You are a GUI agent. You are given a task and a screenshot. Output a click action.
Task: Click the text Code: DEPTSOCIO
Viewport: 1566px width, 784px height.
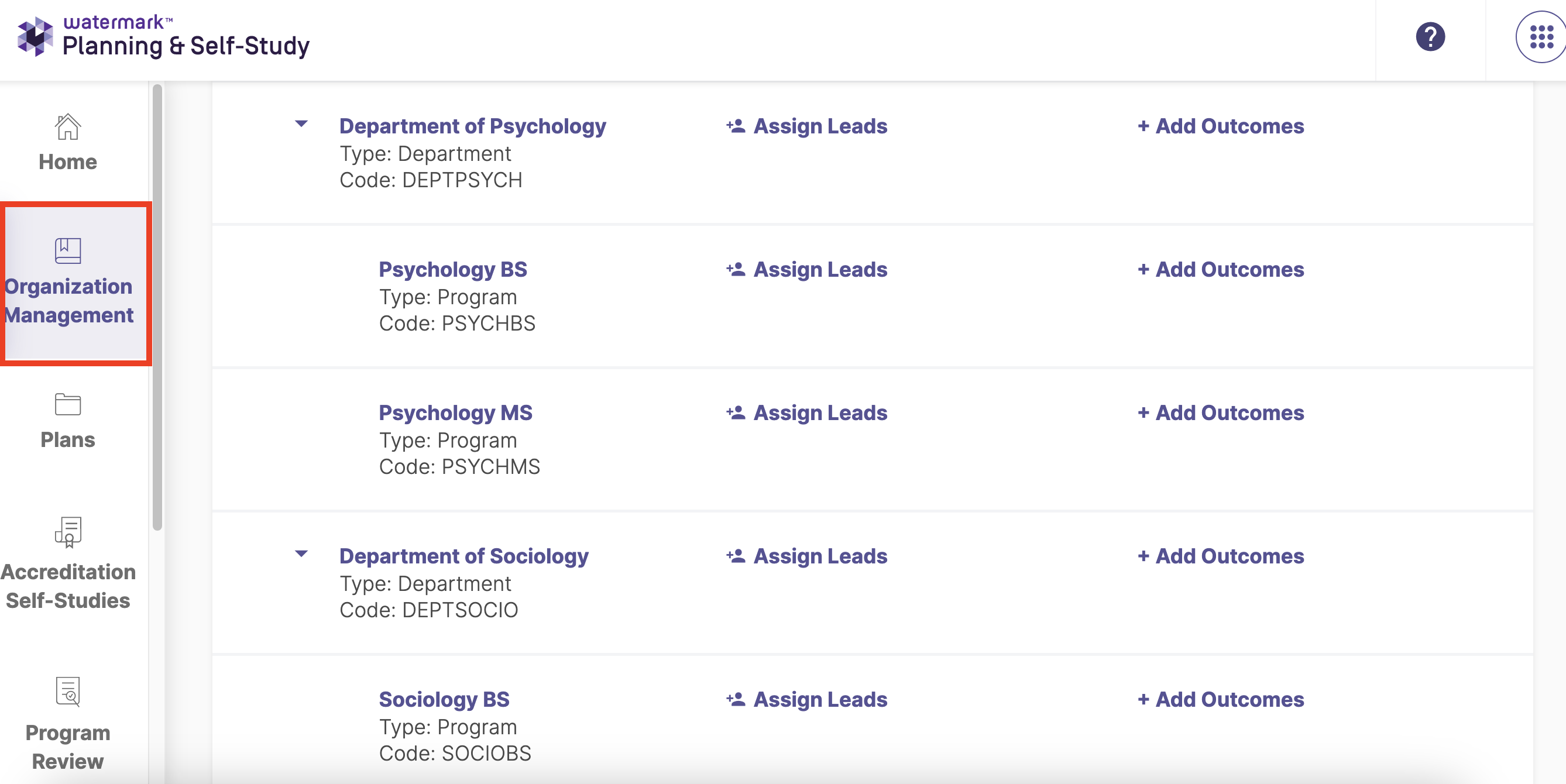[x=428, y=611]
